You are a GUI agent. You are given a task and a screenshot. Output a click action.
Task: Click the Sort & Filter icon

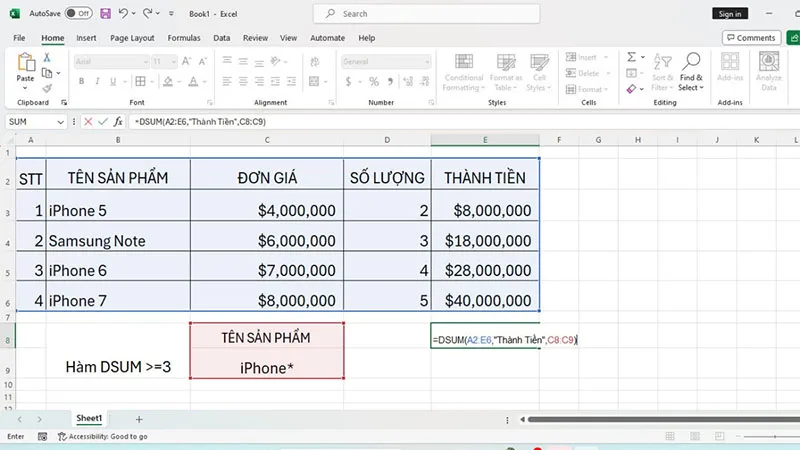[663, 61]
